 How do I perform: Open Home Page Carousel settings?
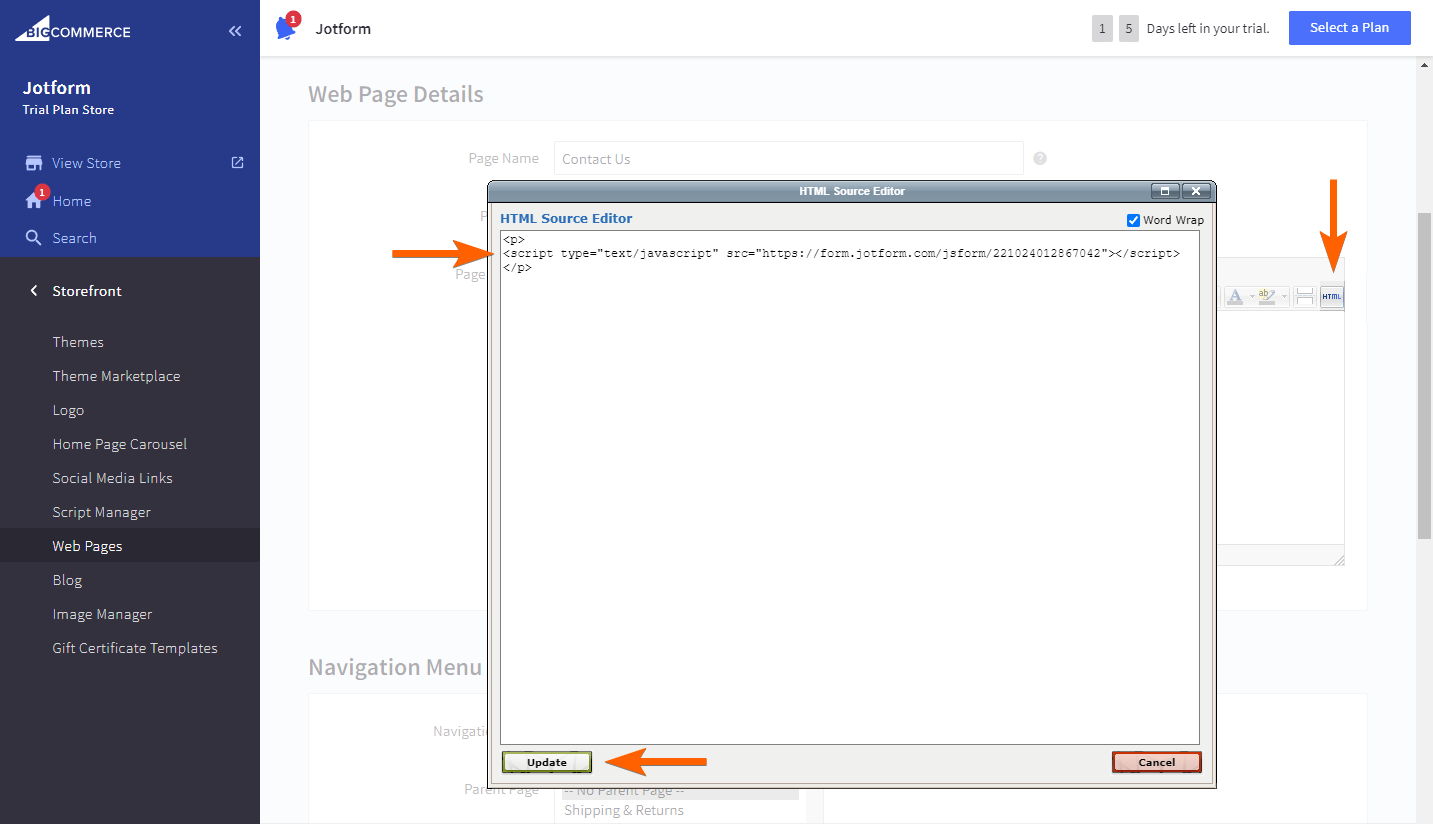[119, 444]
